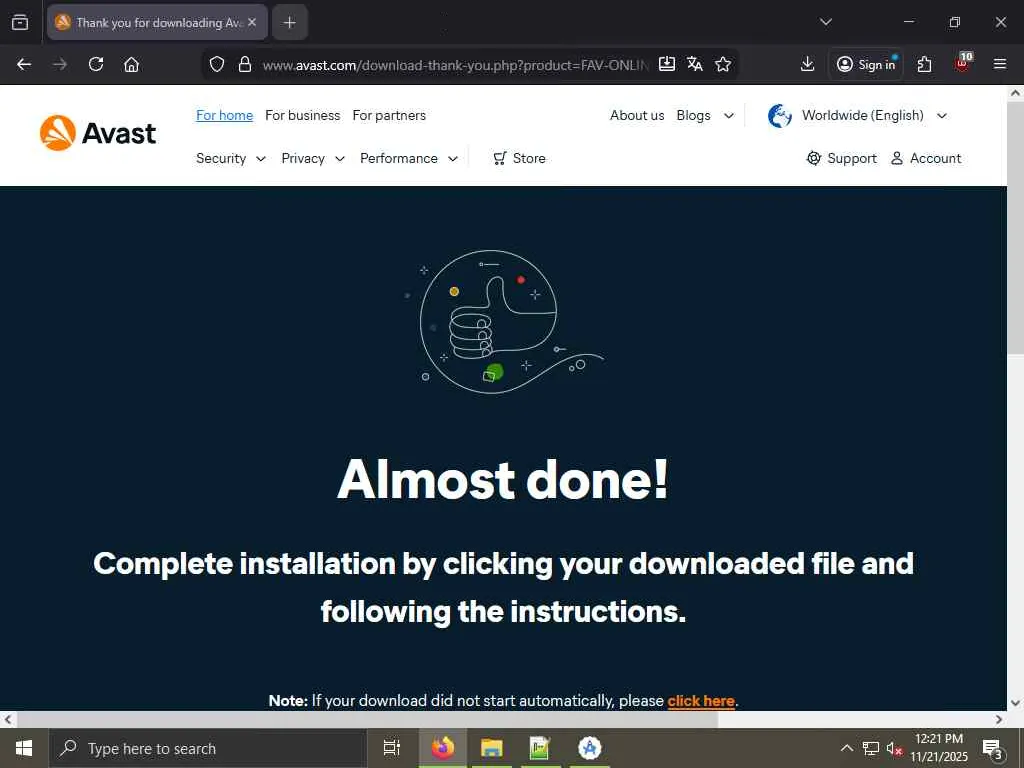Click the blue circular A app in the taskbar
1024x768 pixels.
click(x=590, y=748)
